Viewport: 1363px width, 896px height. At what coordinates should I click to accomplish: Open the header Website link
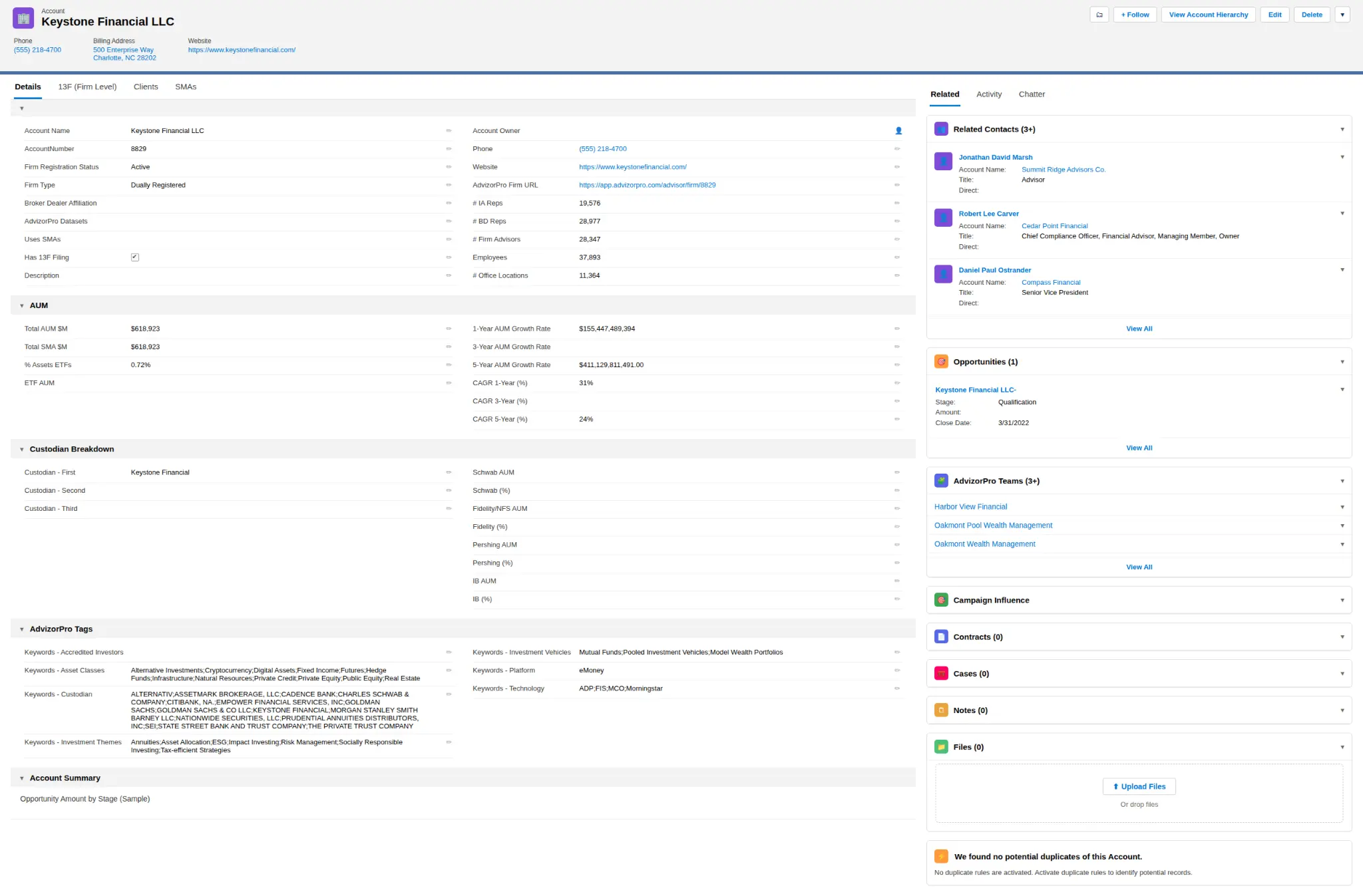coord(242,50)
